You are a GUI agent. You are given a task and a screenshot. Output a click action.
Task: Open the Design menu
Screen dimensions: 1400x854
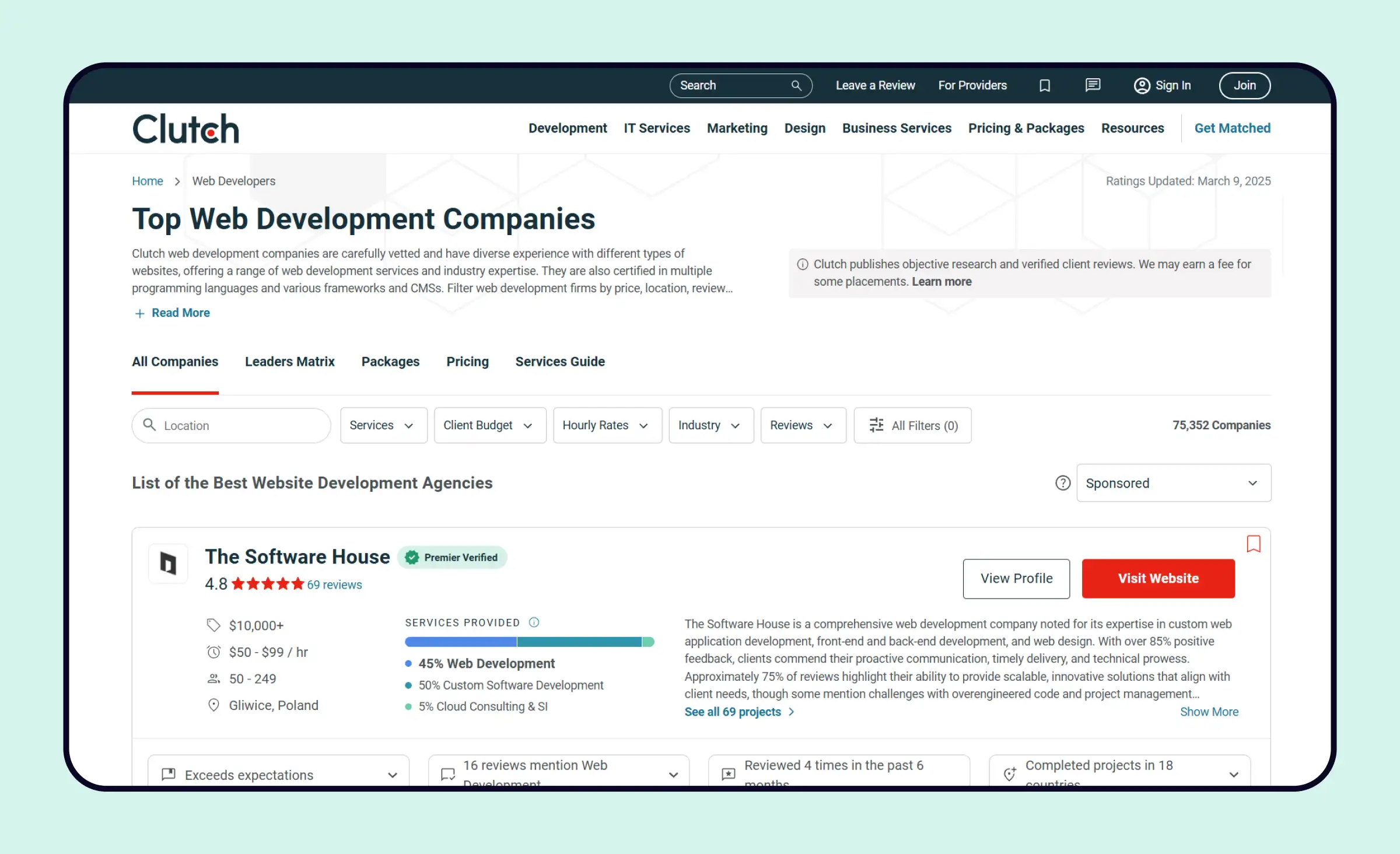click(805, 128)
